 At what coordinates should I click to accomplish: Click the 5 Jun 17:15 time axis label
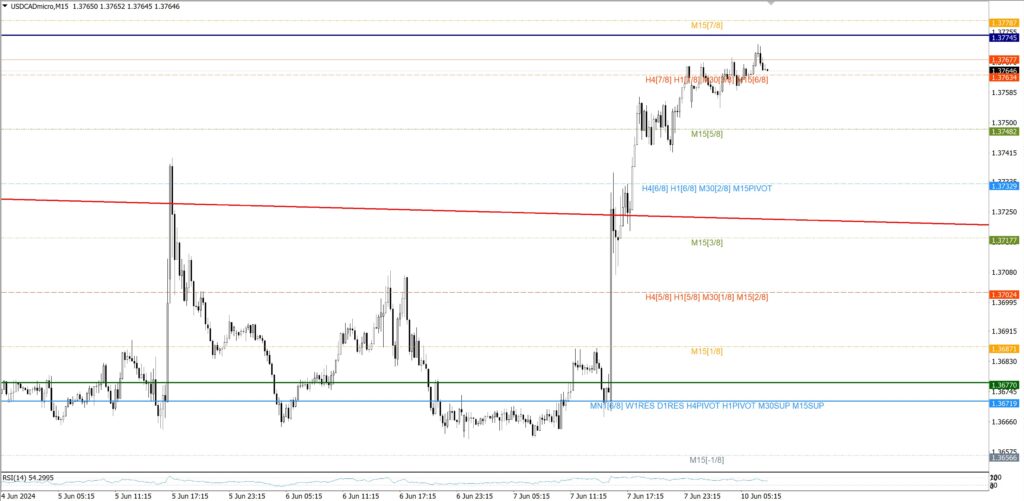190,495
